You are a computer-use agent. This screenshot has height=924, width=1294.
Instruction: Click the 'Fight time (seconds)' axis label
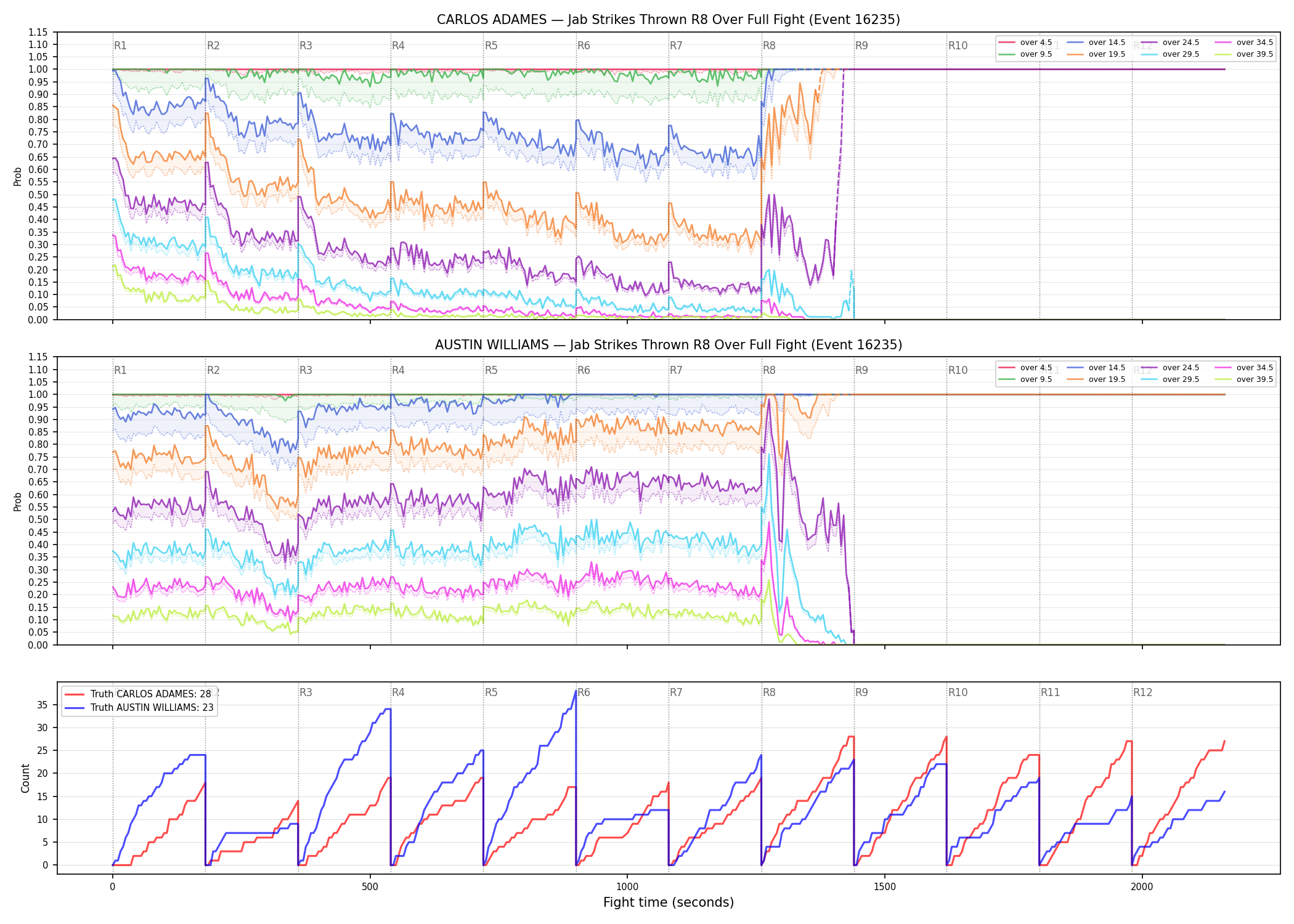pyautogui.click(x=669, y=902)
